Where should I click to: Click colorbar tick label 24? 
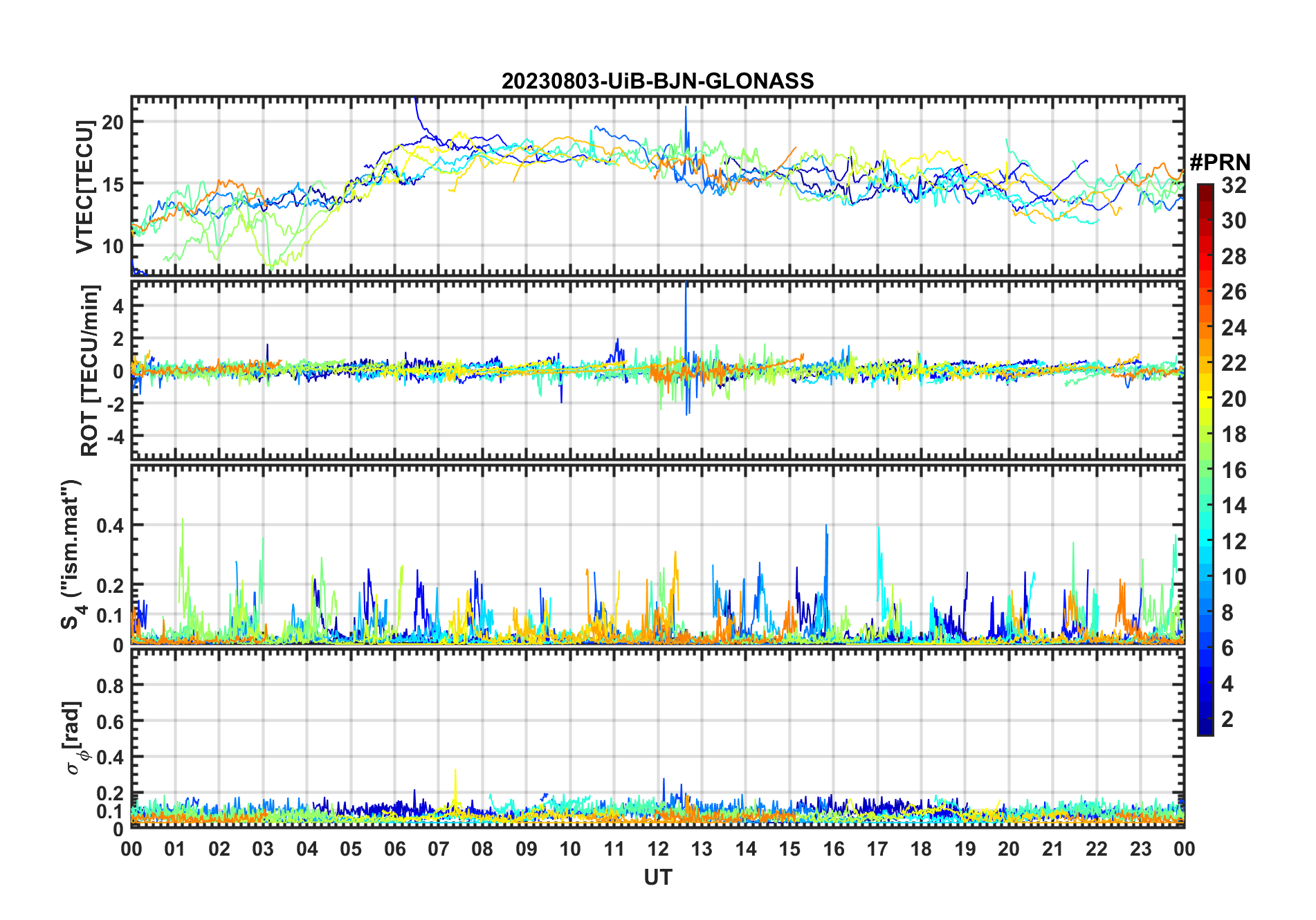[1234, 327]
